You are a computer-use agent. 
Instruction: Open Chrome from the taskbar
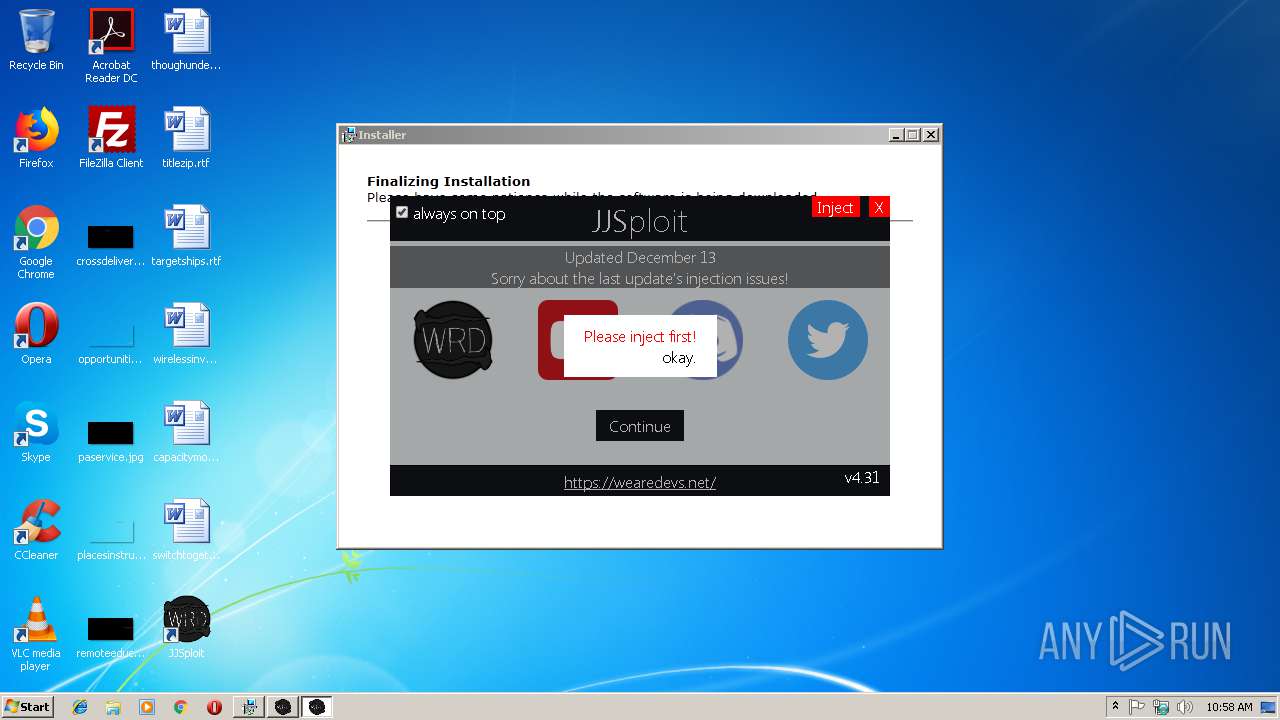coord(180,707)
